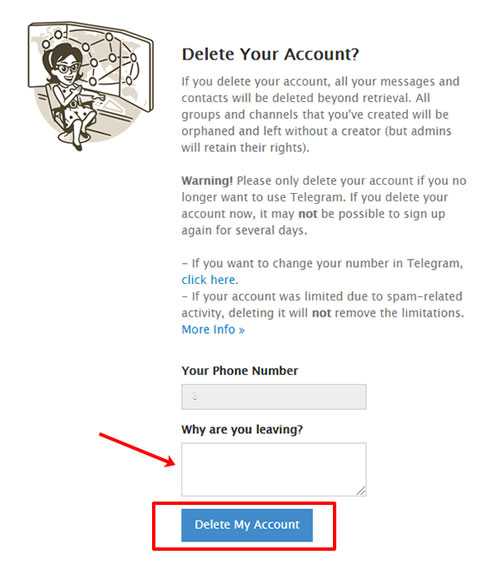Click the "Your Phone Number" label
Image resolution: width=500 pixels, height=577 pixels.
pyautogui.click(x=240, y=371)
